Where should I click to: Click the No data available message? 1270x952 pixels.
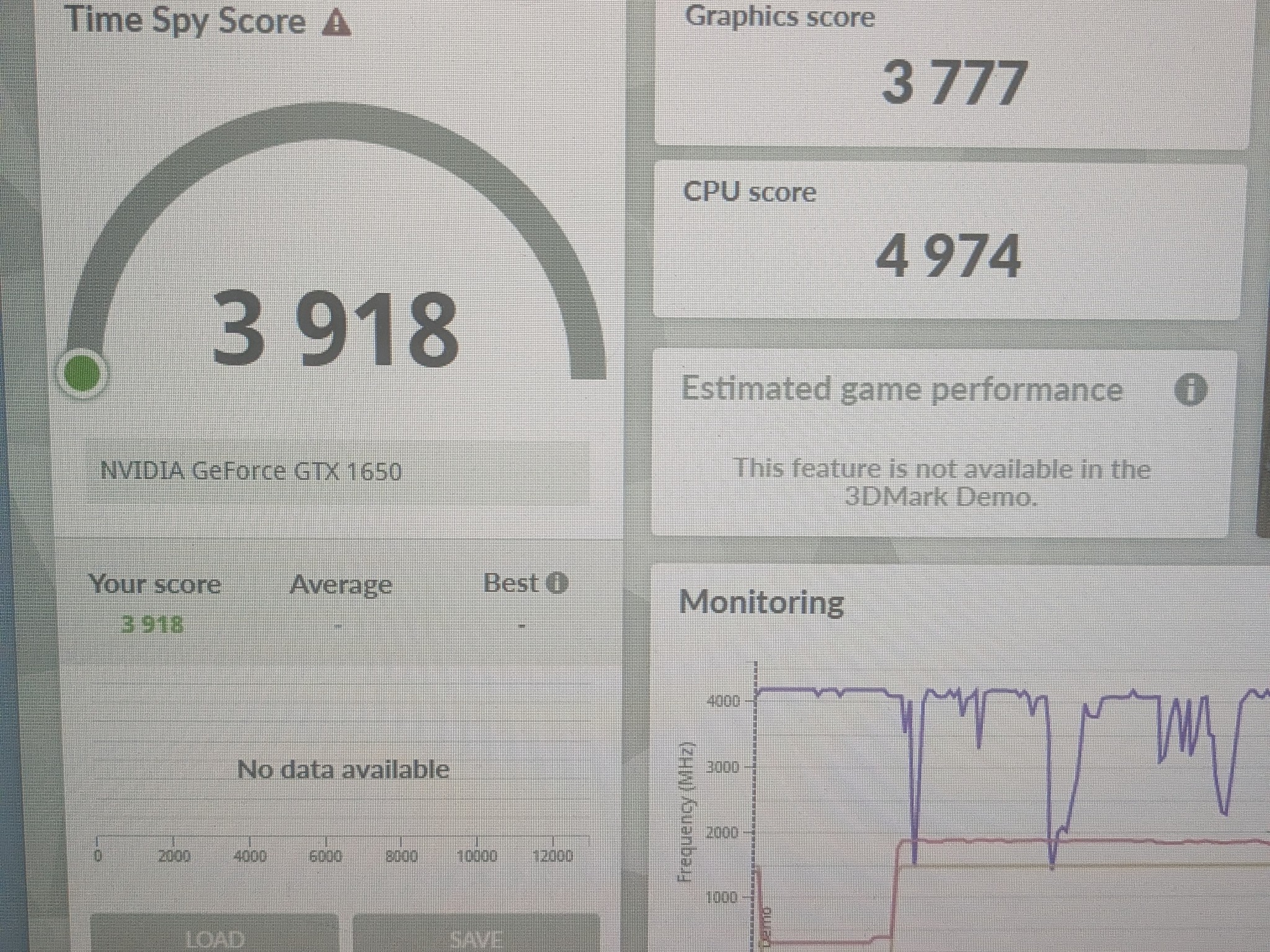point(343,769)
